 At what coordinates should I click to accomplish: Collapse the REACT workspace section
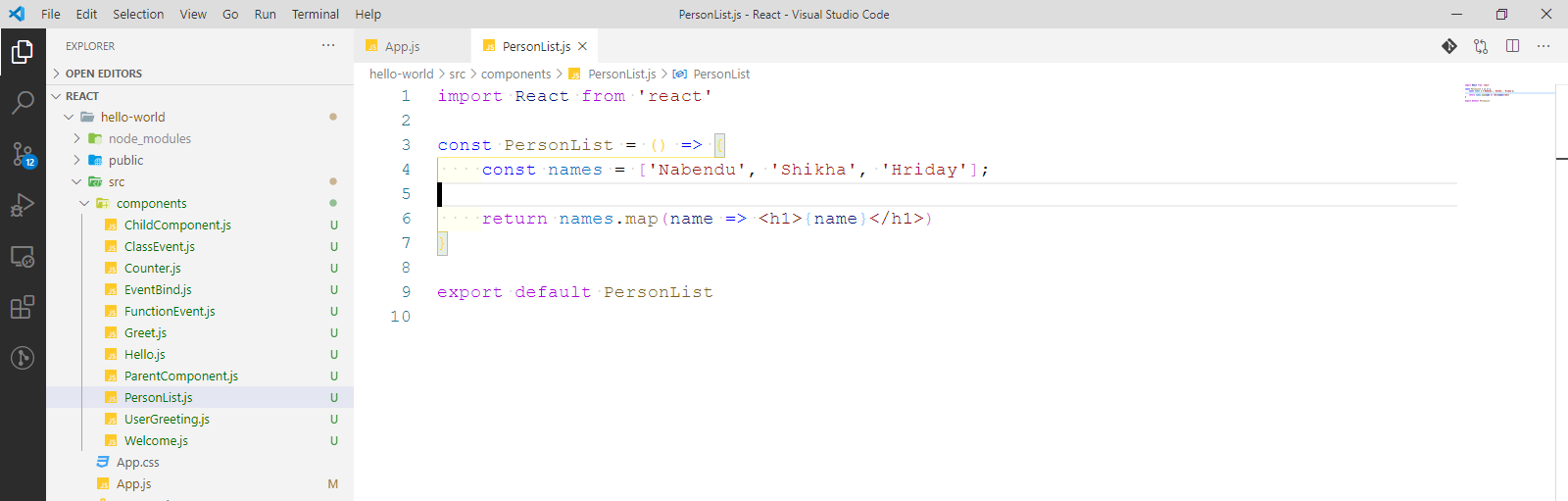(x=57, y=96)
